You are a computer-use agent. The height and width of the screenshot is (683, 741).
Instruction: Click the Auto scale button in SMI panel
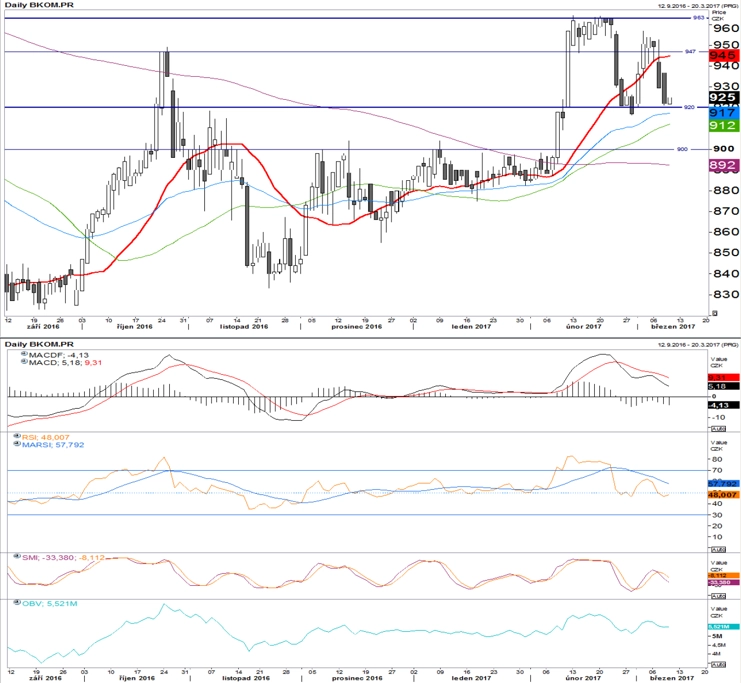point(718,596)
